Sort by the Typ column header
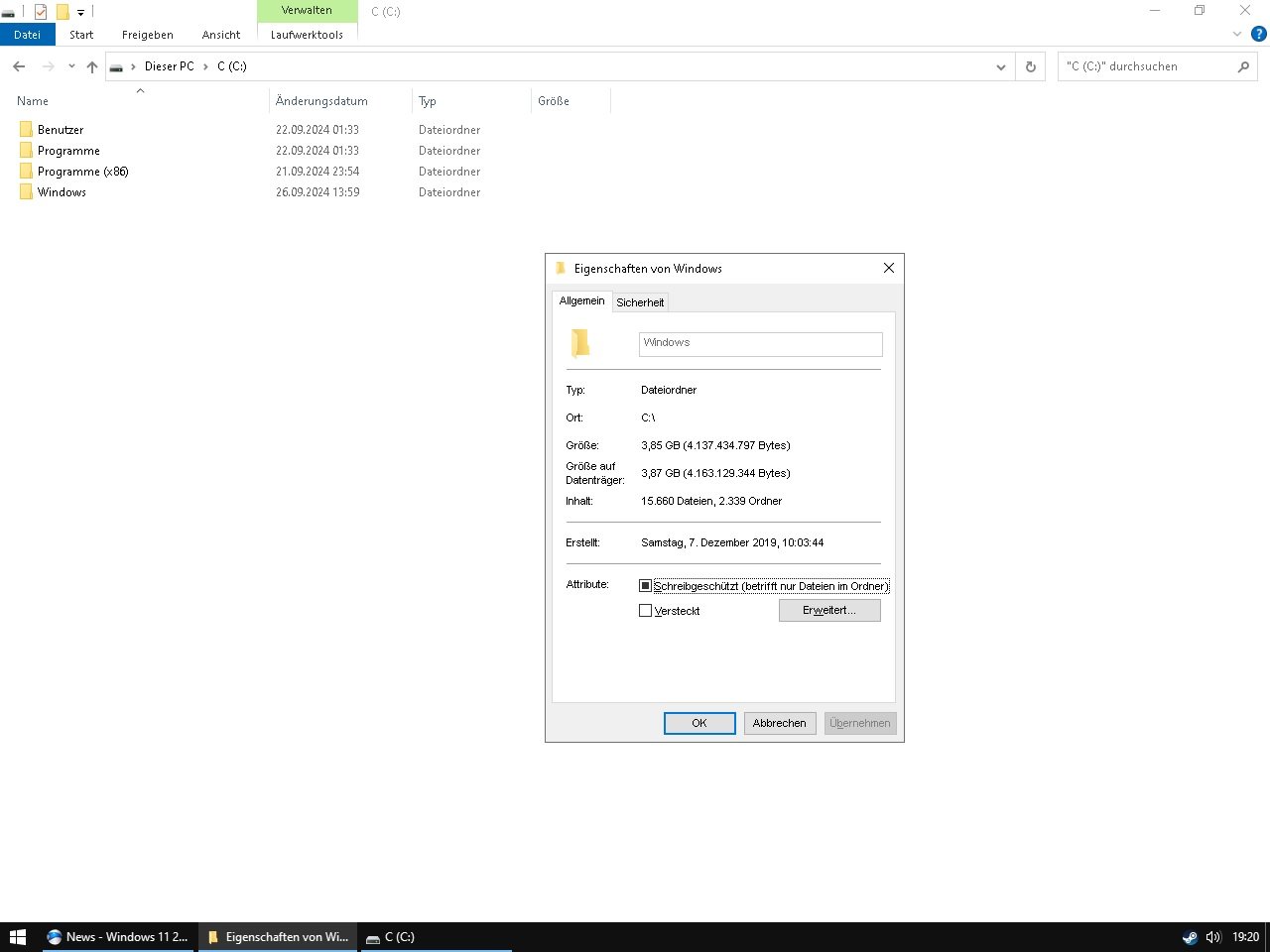 [471, 101]
